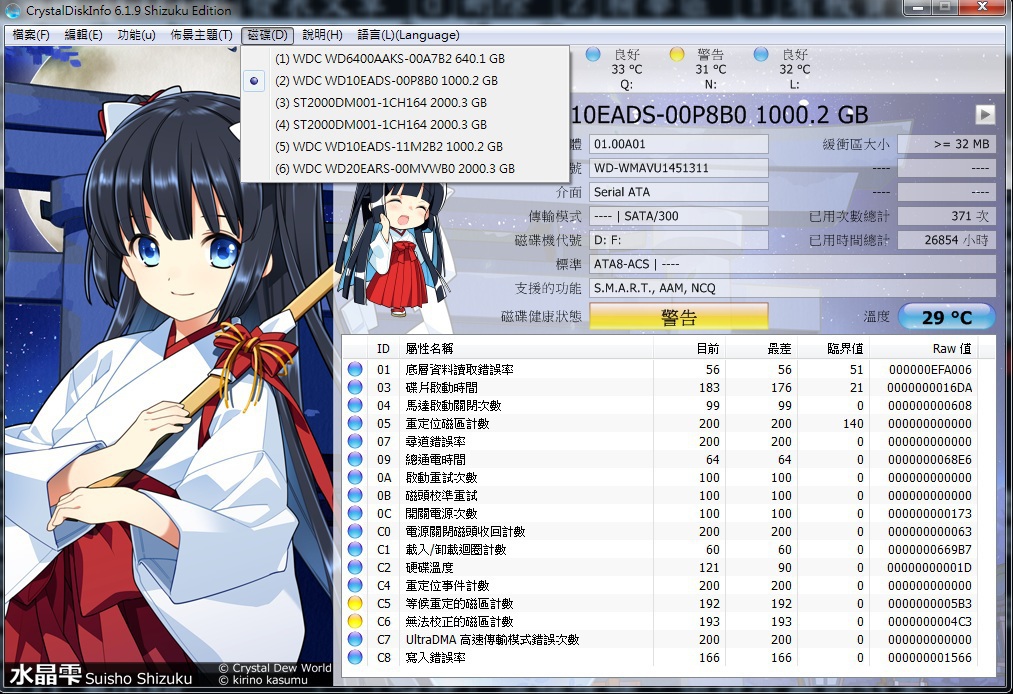Click the 目前 column header
Viewport: 1013px width, 694px height.
click(x=690, y=348)
